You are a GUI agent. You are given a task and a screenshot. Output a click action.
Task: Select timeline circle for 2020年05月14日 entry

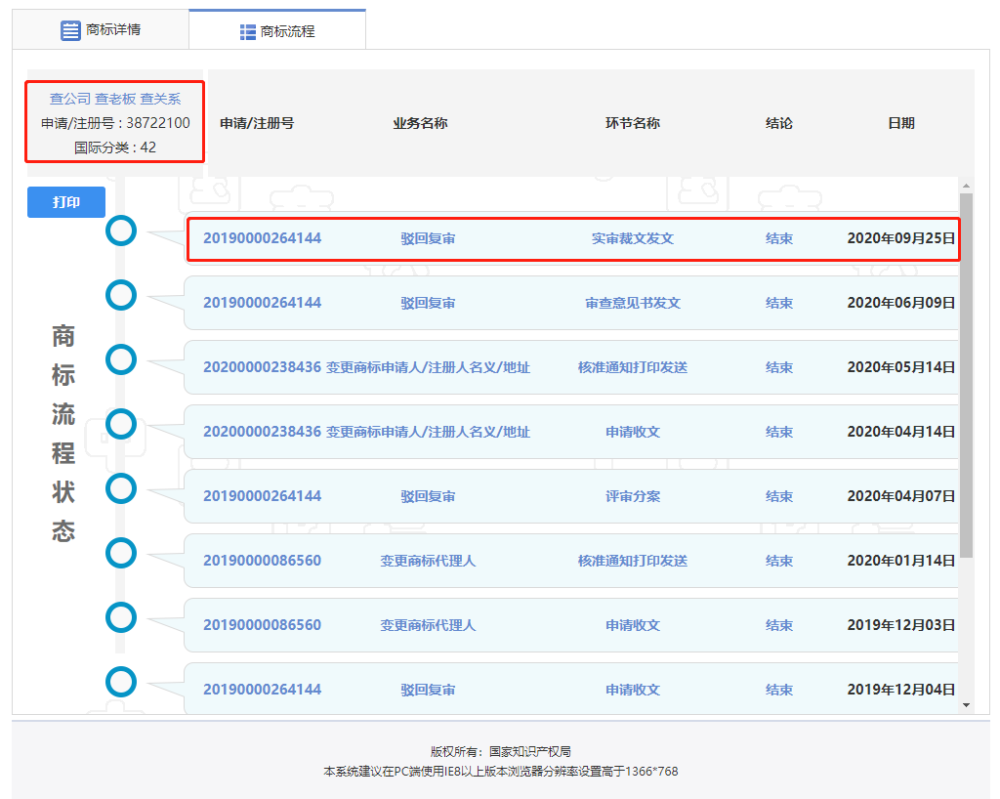pos(121,360)
